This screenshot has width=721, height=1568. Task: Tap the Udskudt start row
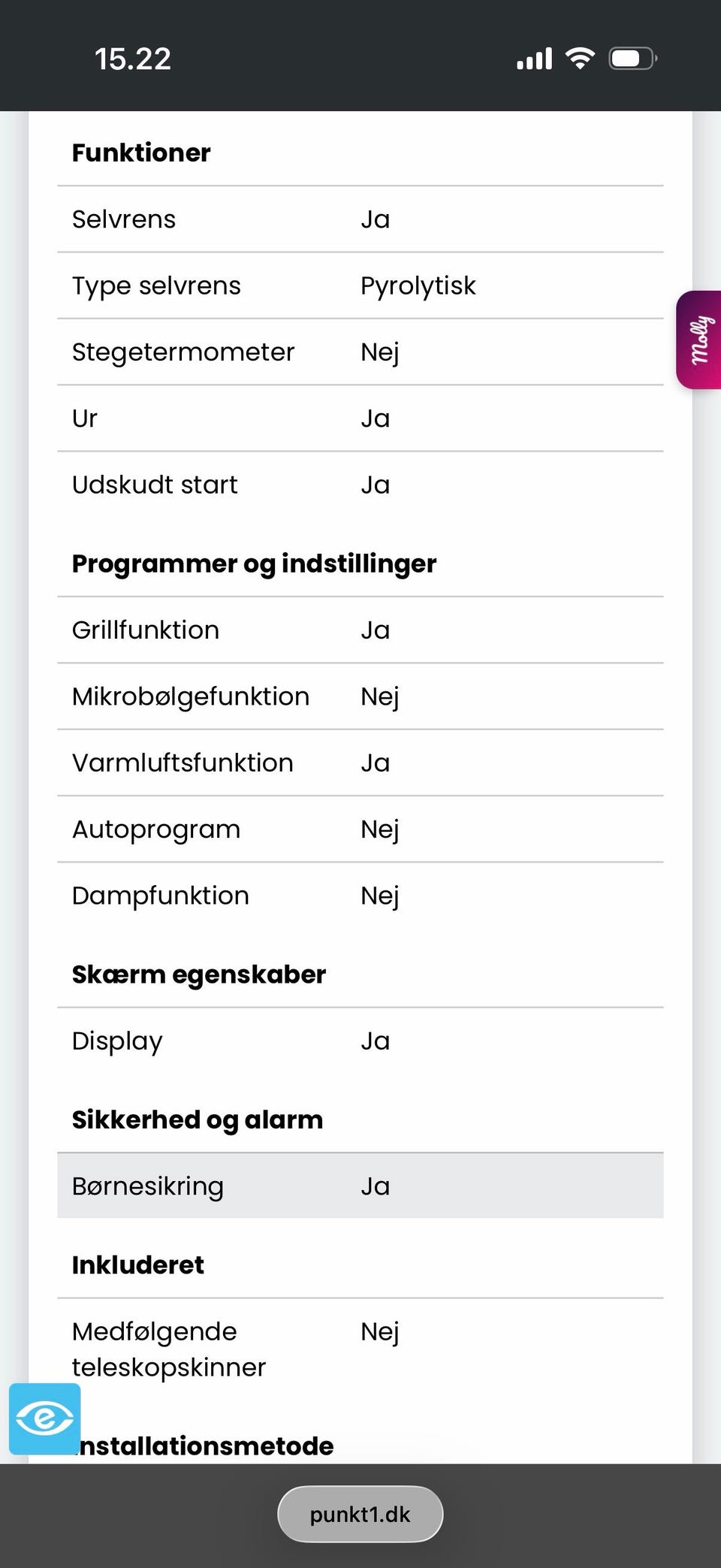pos(360,485)
